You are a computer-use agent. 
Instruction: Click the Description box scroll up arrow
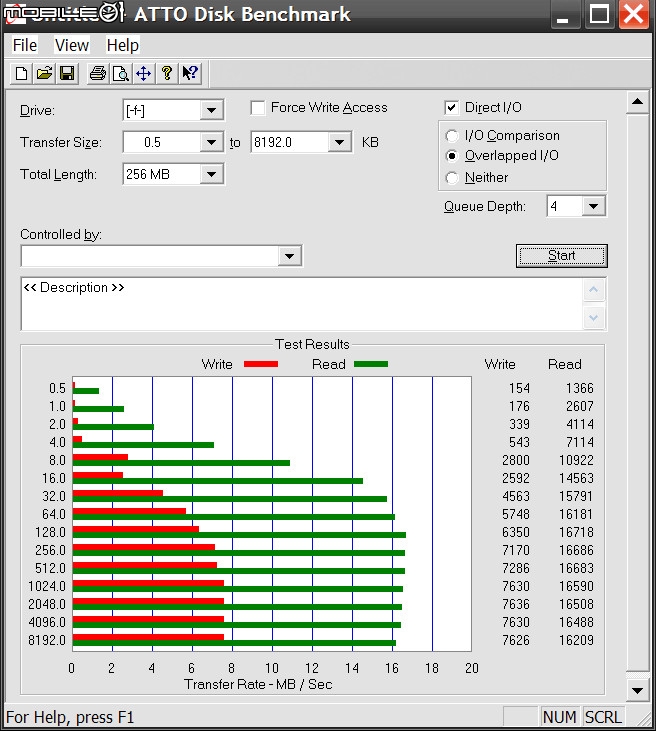tap(594, 290)
